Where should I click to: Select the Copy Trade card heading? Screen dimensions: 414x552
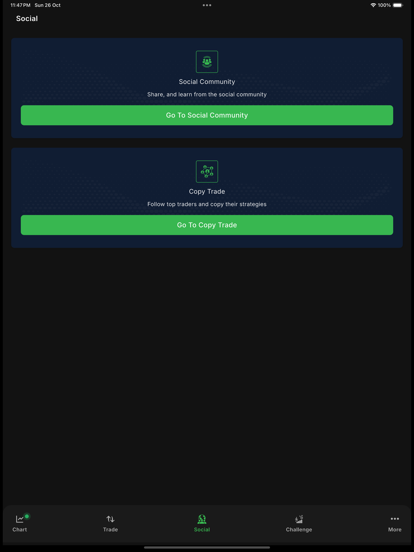click(207, 192)
